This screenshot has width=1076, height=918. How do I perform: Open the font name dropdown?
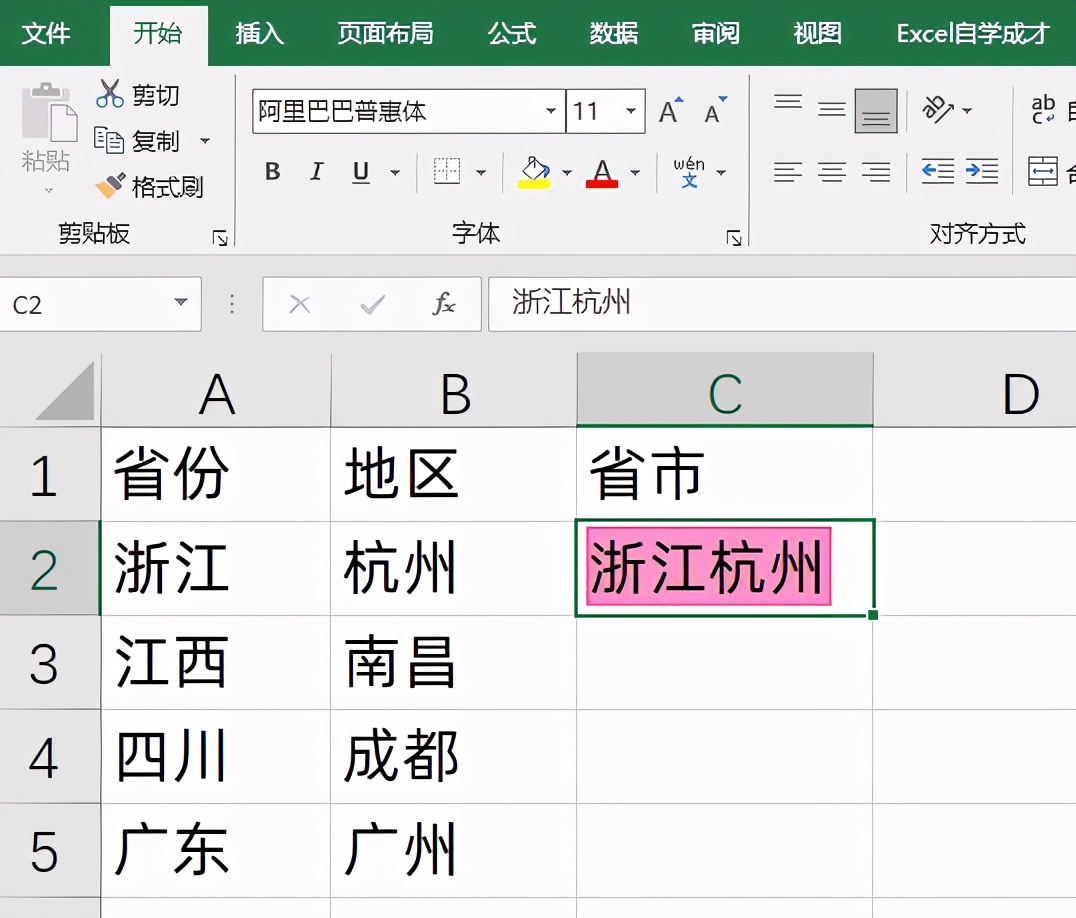pos(550,110)
